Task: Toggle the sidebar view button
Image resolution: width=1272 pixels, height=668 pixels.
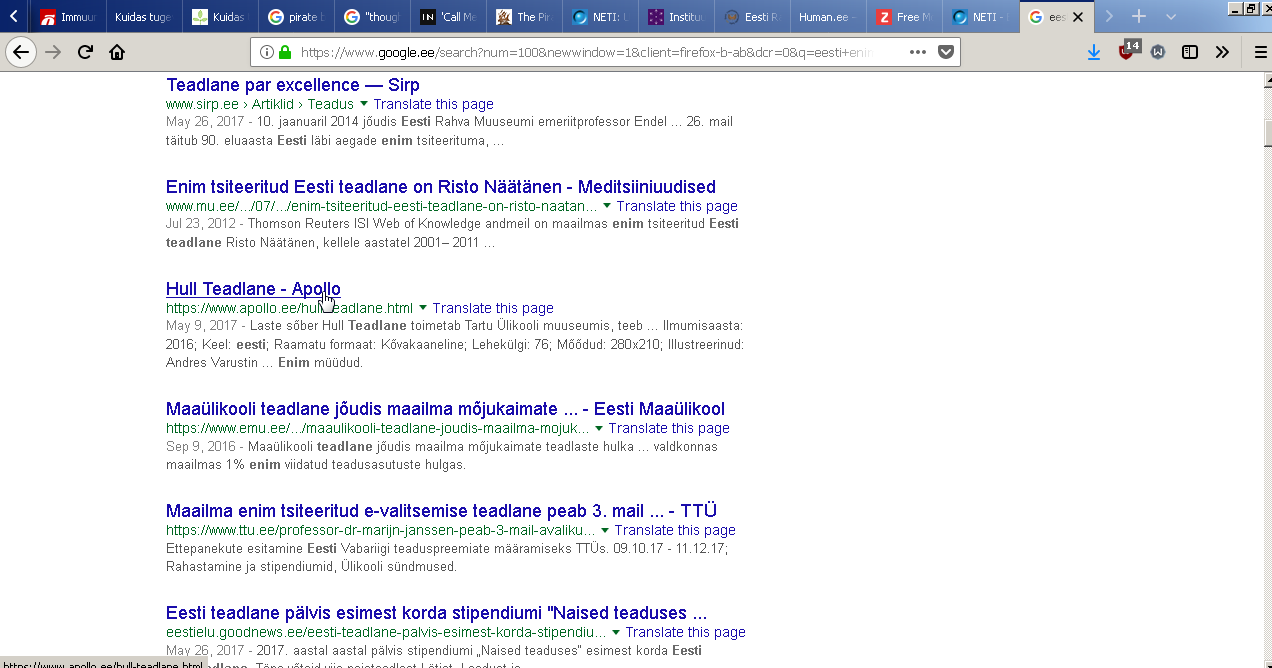Action: coord(1190,52)
